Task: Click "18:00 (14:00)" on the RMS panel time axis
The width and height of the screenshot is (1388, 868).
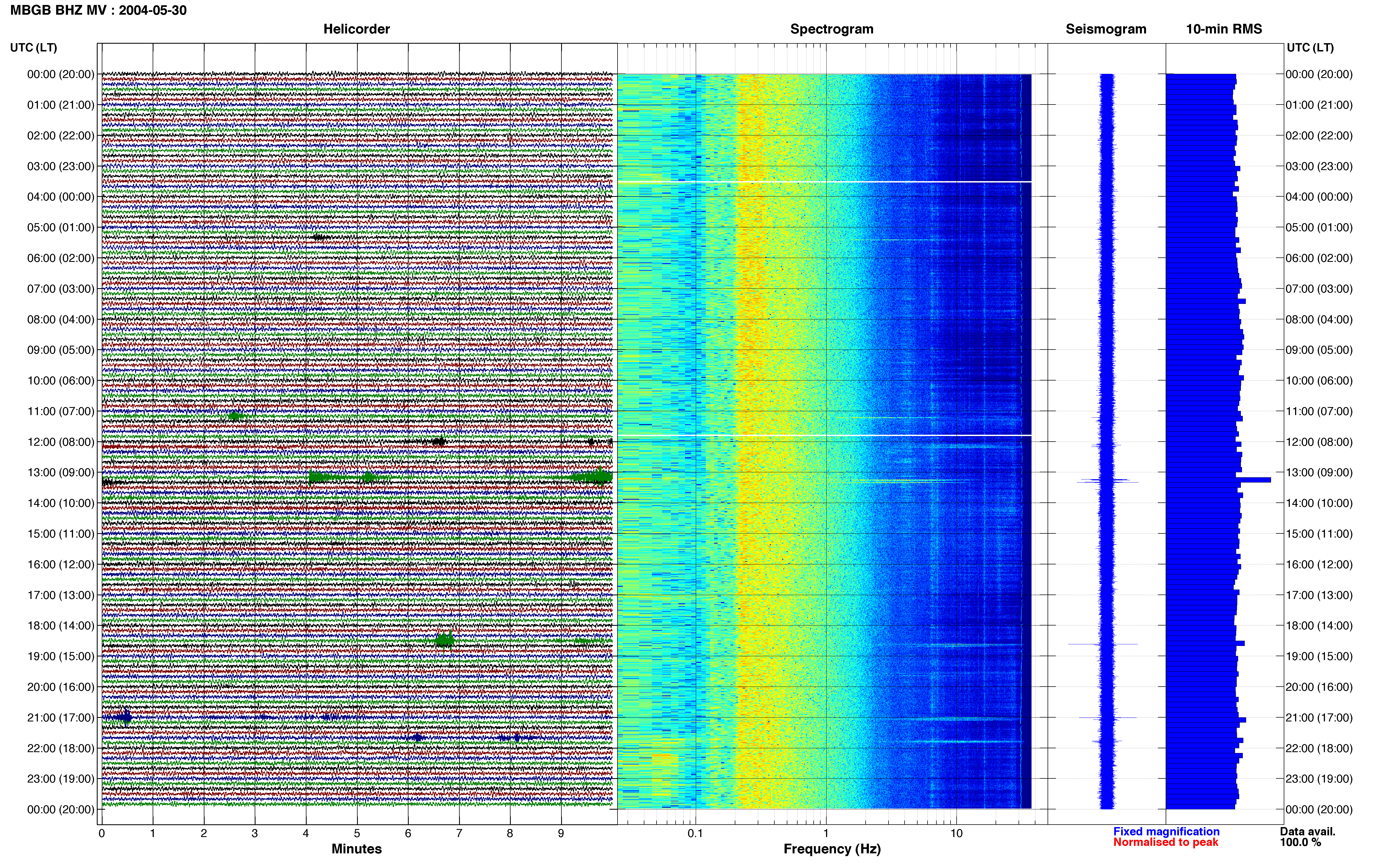Action: coord(1319,626)
